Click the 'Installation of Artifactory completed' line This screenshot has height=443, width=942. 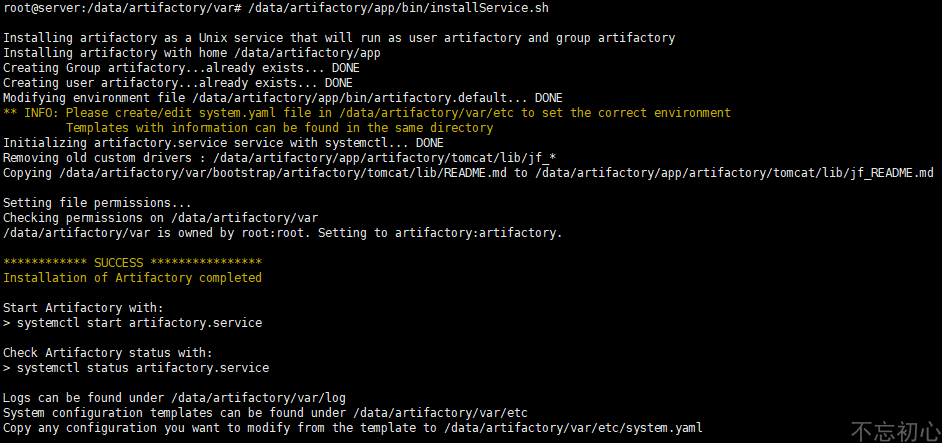click(x=133, y=278)
